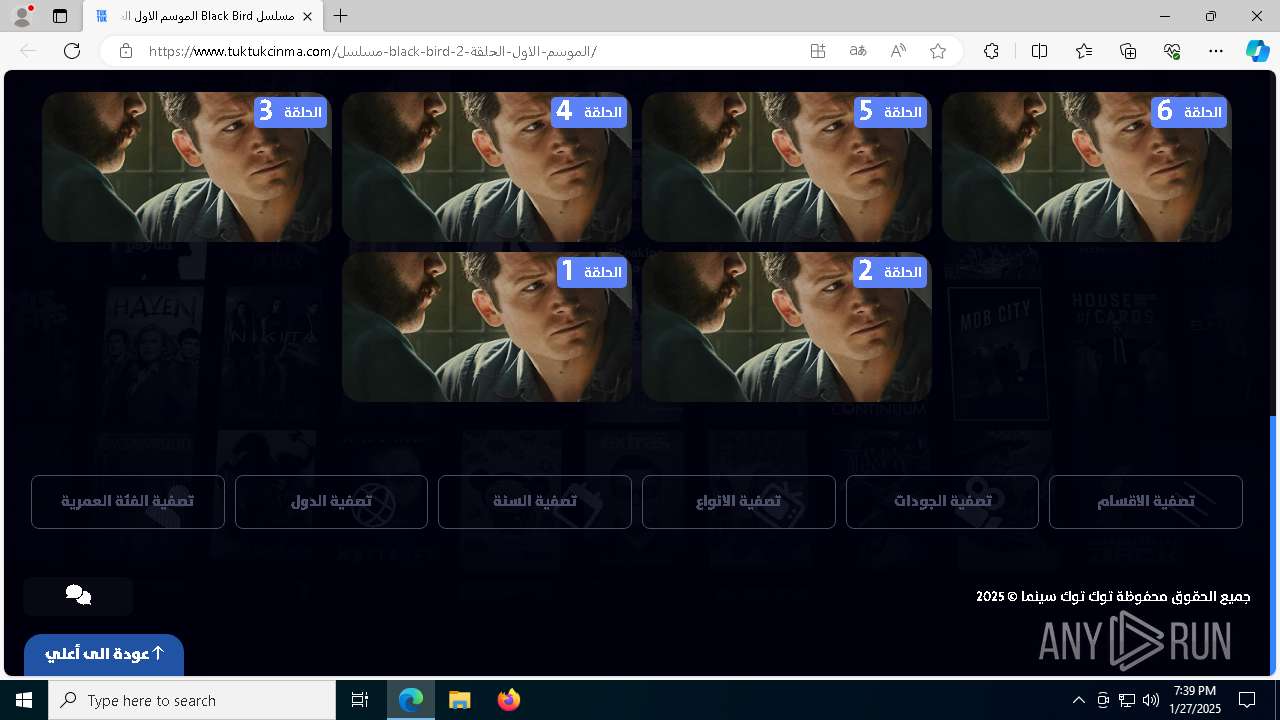The width and height of the screenshot is (1280, 720).
Task: Open a new tab with plus button
Action: (341, 16)
